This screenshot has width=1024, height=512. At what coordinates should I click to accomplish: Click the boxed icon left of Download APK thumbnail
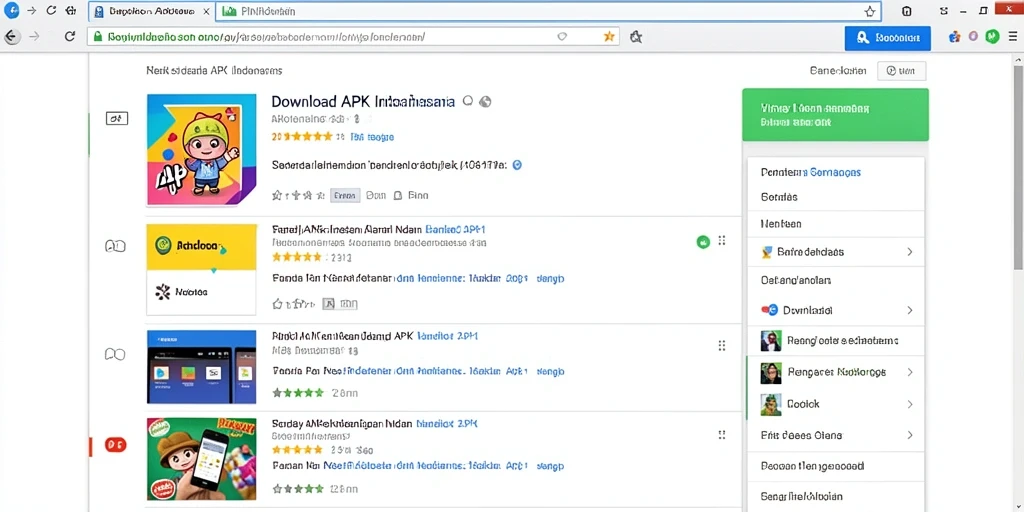pos(117,118)
